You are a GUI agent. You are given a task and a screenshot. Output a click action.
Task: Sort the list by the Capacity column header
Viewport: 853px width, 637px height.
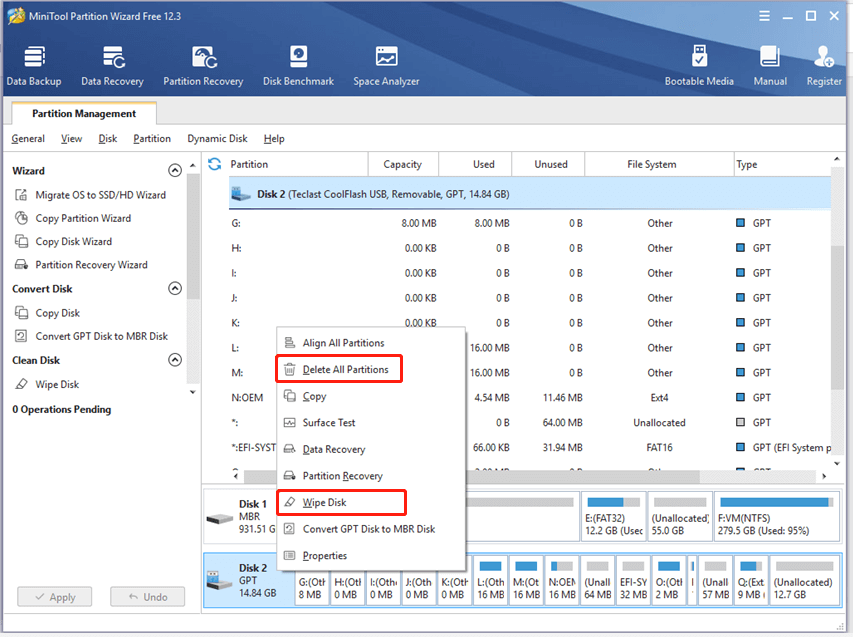[403, 164]
